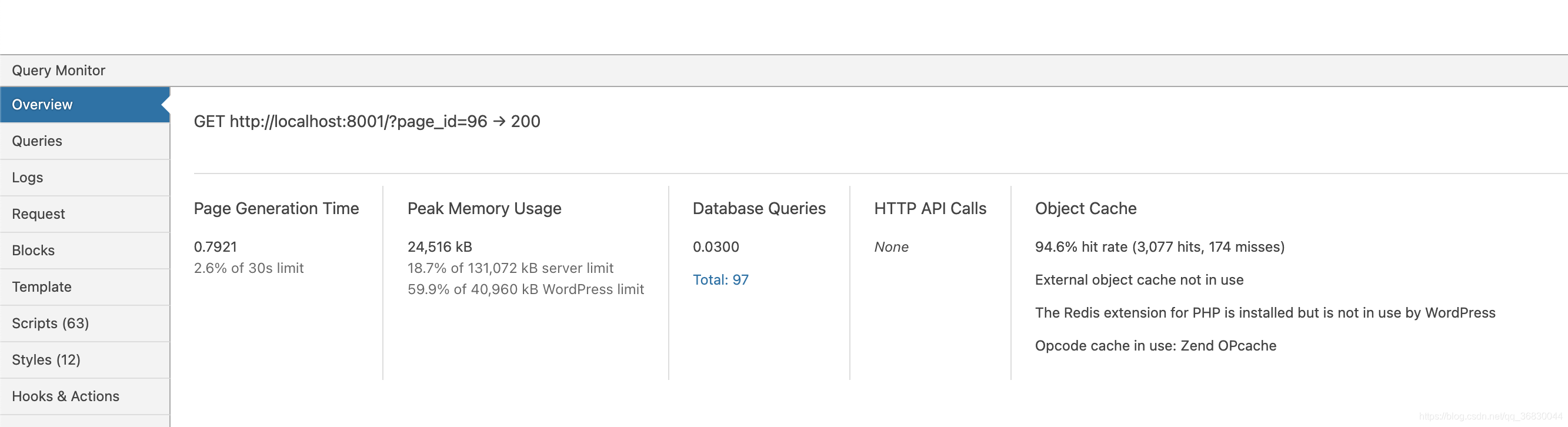Switch to the Logs panel
The width and height of the screenshot is (1568, 427).
point(28,178)
